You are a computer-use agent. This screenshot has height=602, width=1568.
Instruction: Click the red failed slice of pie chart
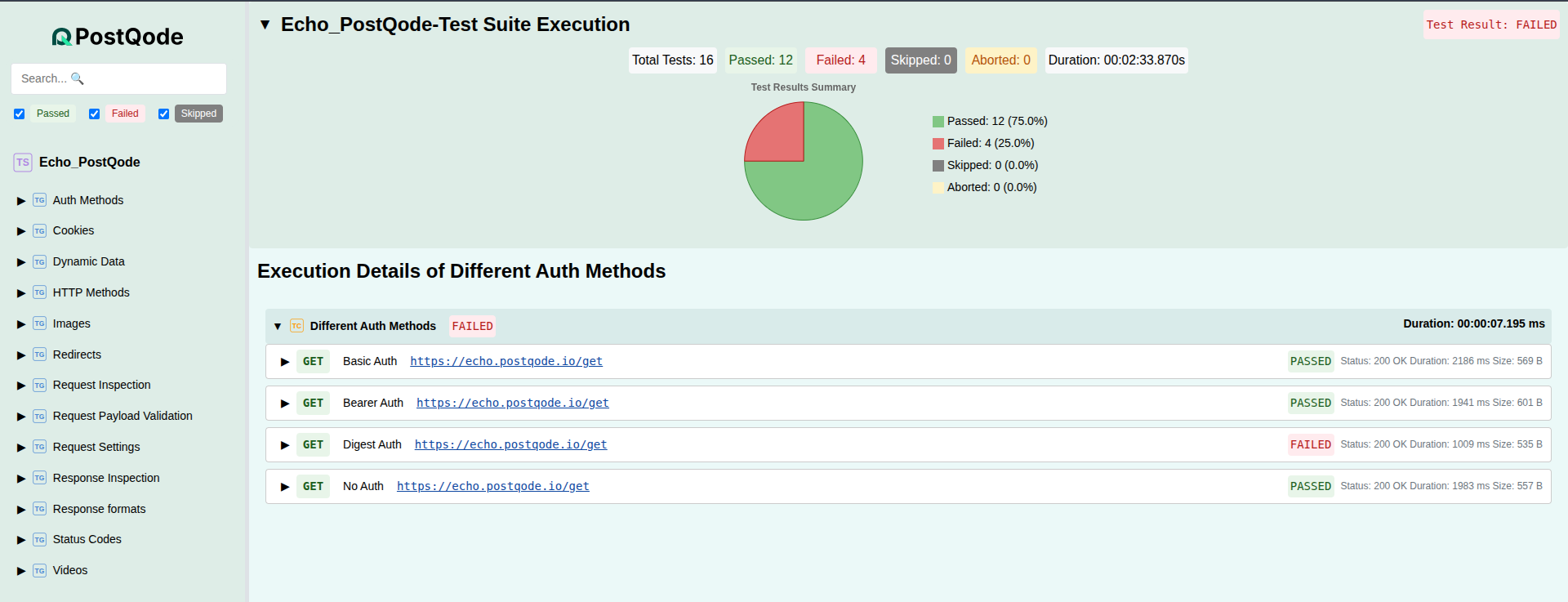[x=780, y=137]
